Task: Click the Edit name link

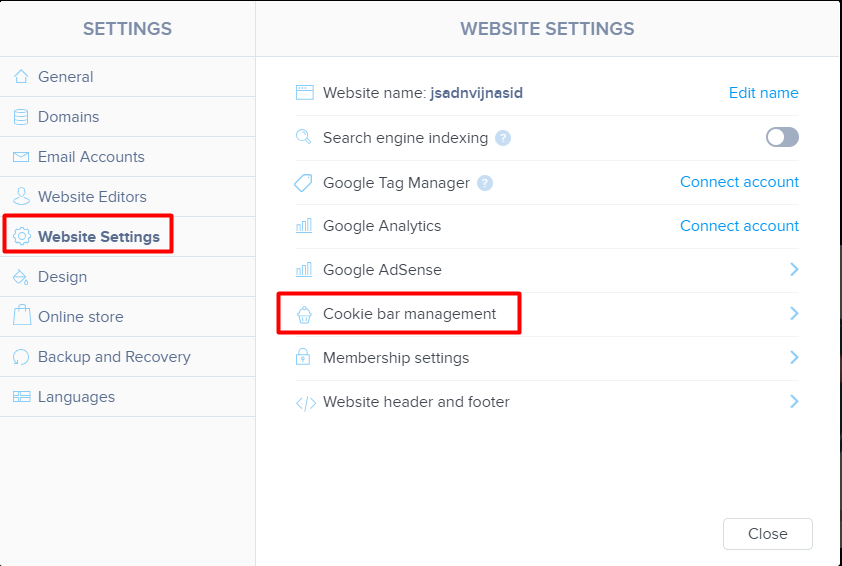Action: pyautogui.click(x=764, y=93)
